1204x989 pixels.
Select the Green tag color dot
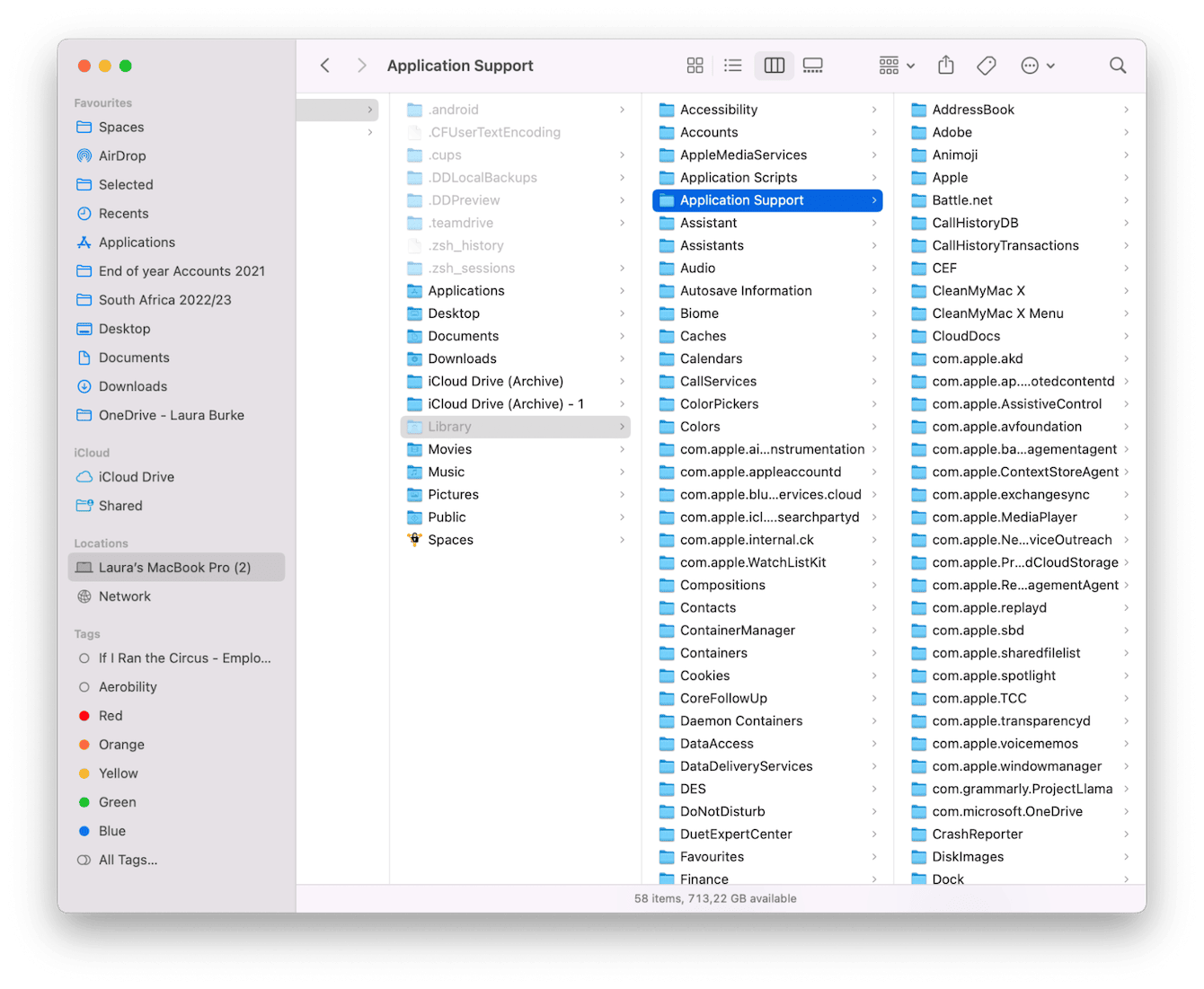tap(84, 802)
